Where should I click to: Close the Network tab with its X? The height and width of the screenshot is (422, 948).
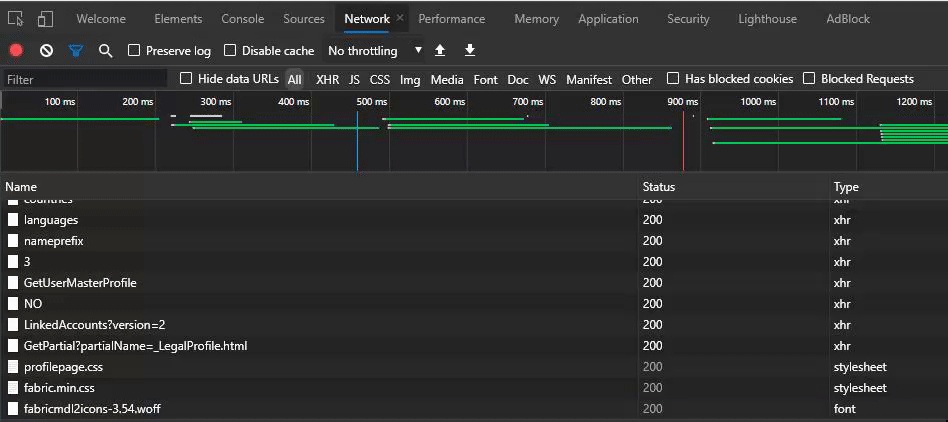coord(400,18)
